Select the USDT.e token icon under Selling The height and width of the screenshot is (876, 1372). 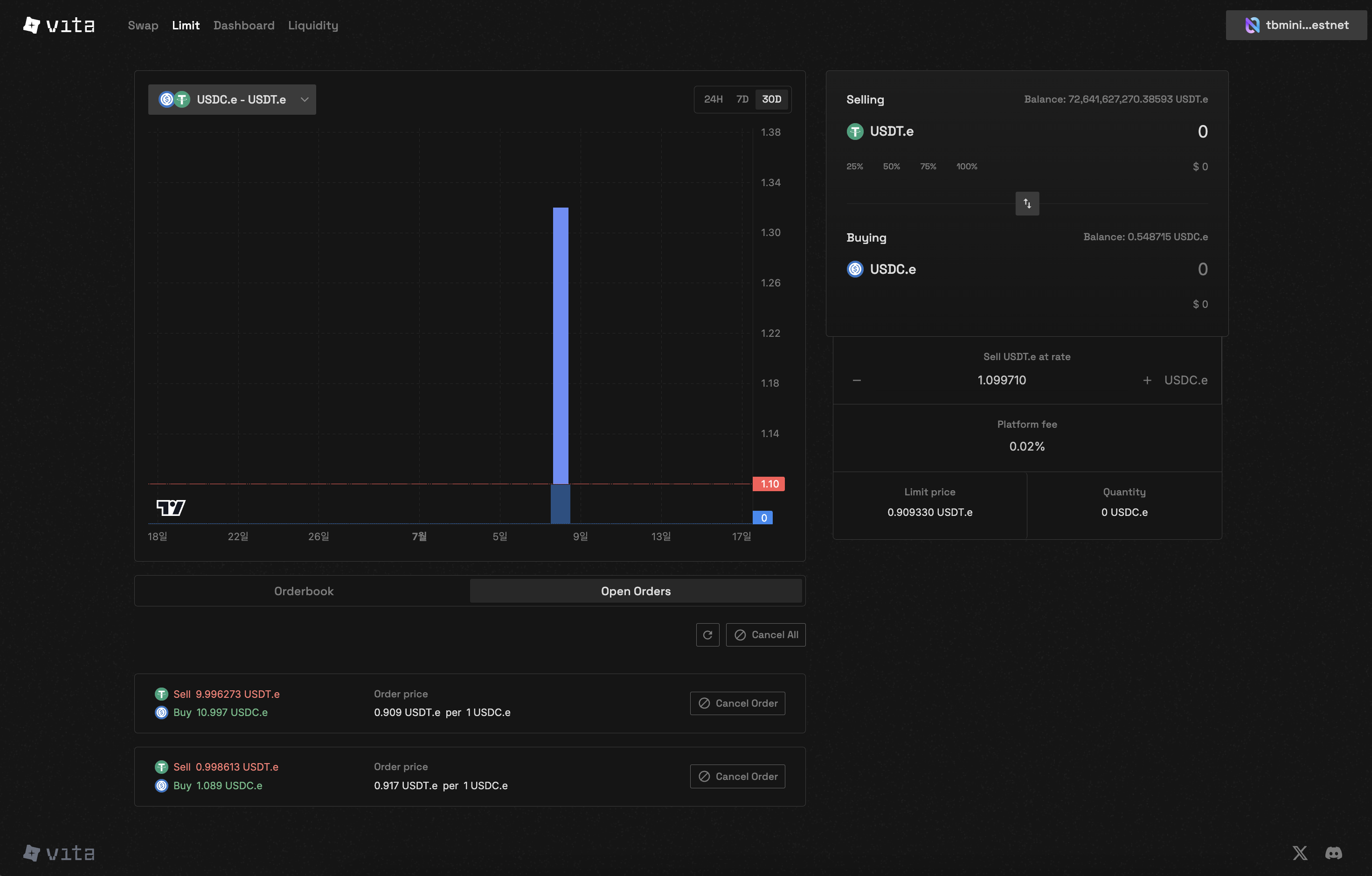coord(855,131)
